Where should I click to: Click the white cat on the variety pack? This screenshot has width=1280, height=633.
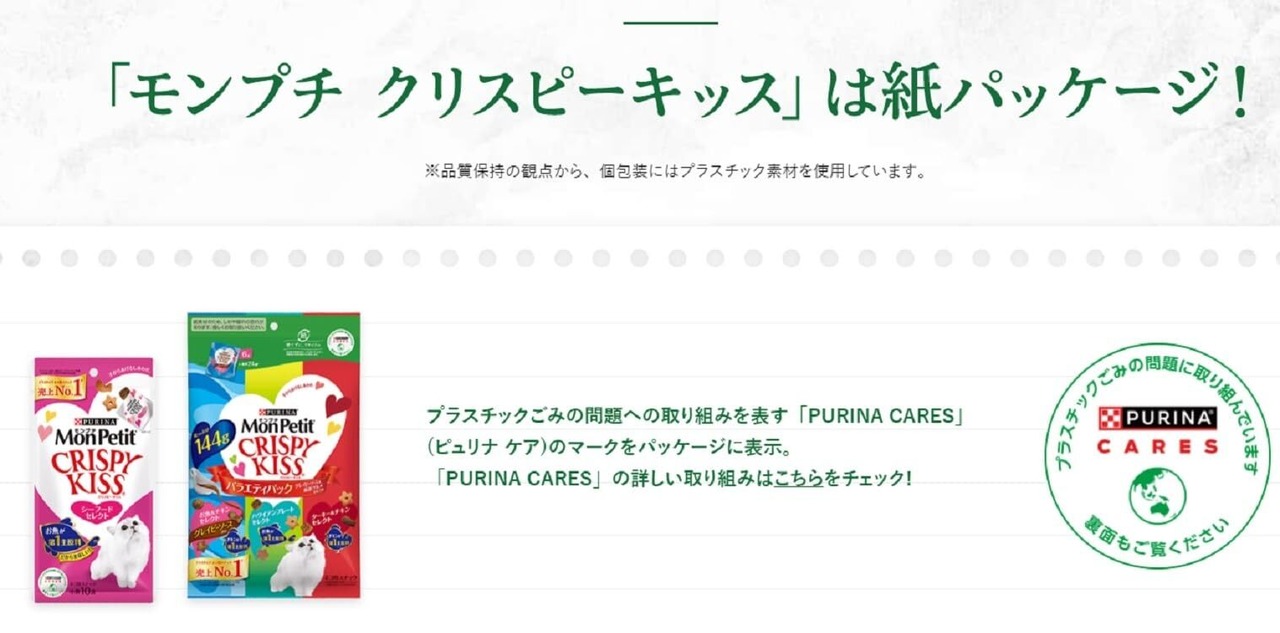[300, 561]
